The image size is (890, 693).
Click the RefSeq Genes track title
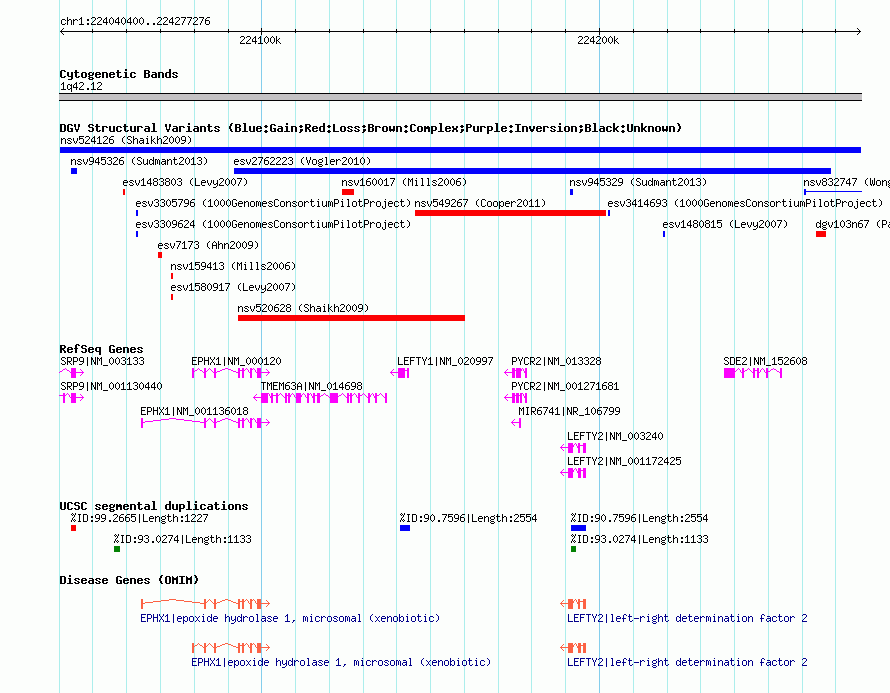pyautogui.click(x=101, y=349)
